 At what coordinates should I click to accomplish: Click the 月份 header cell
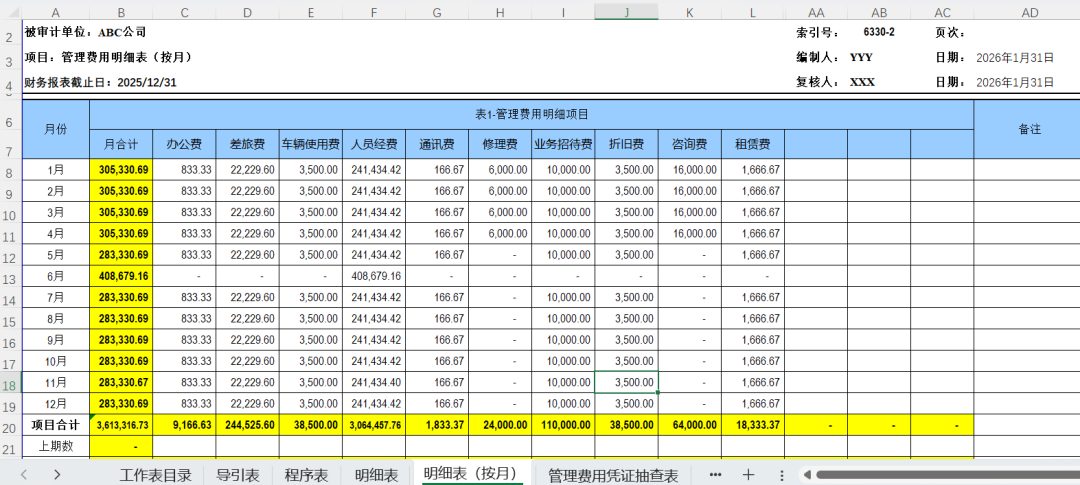click(x=56, y=129)
